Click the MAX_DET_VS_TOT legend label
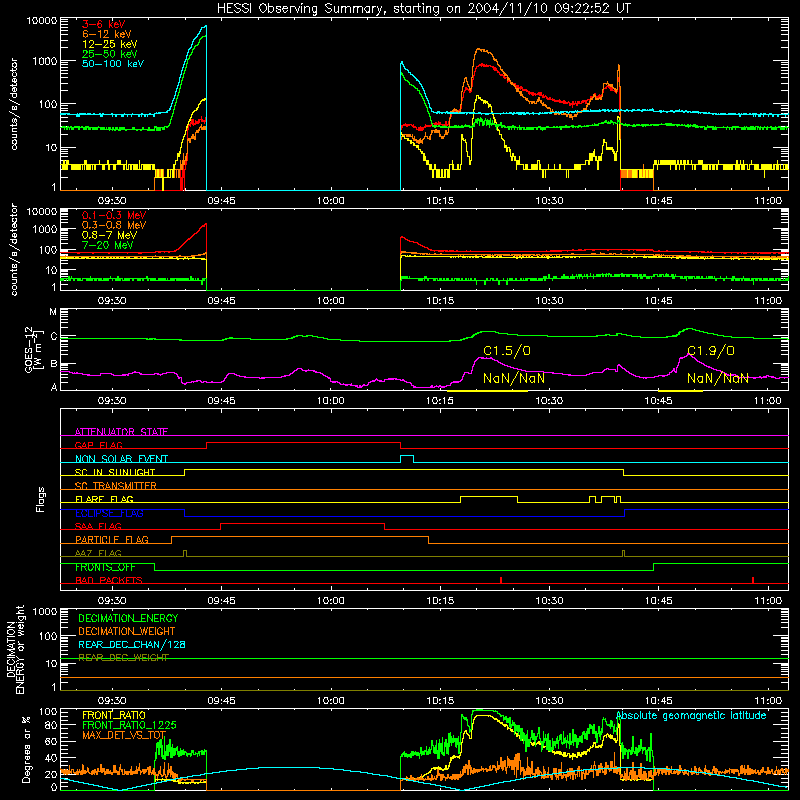Viewport: 800px width, 800px height. [124, 735]
